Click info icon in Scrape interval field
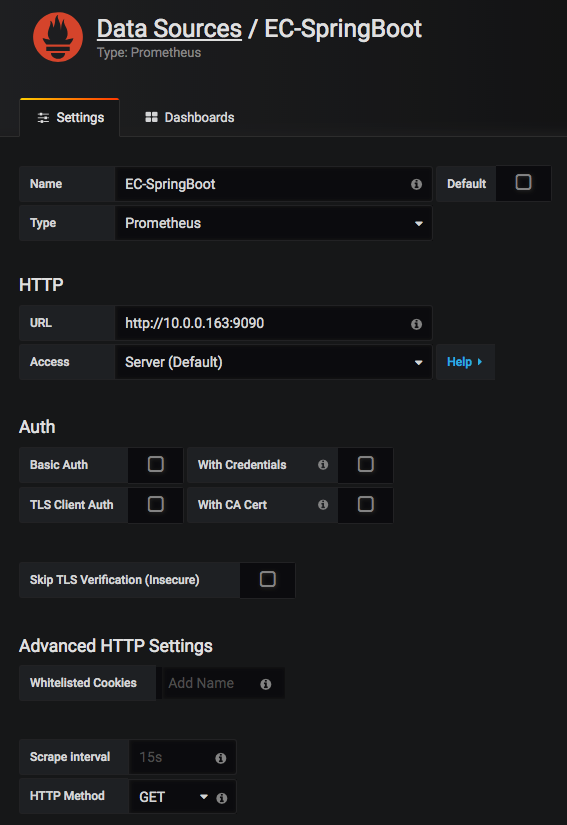This screenshot has width=567, height=825. point(221,758)
